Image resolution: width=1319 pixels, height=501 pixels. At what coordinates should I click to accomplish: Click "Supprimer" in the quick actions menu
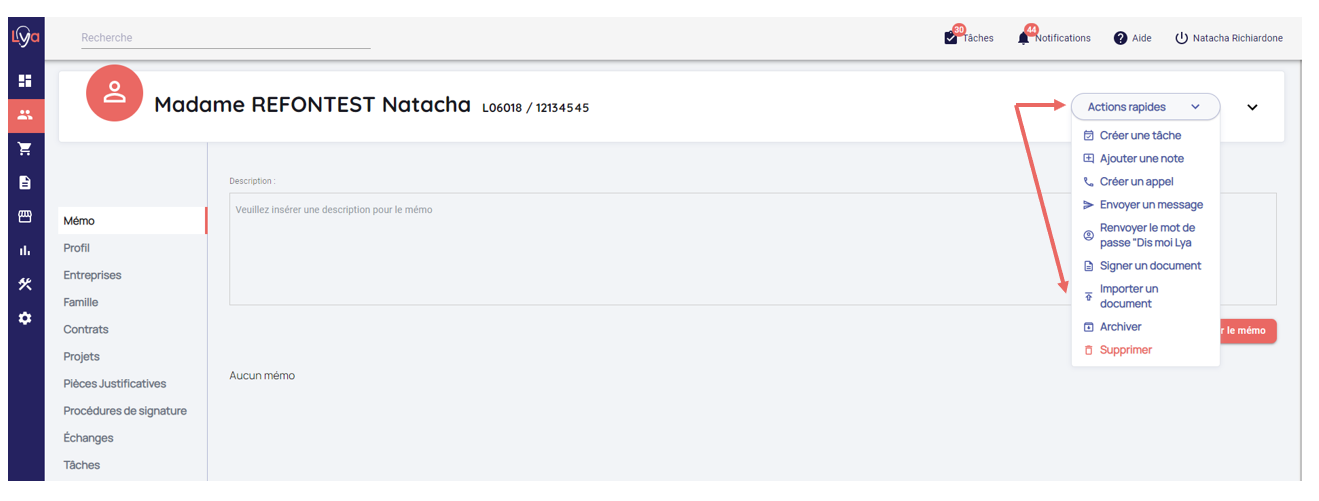(x=1126, y=350)
